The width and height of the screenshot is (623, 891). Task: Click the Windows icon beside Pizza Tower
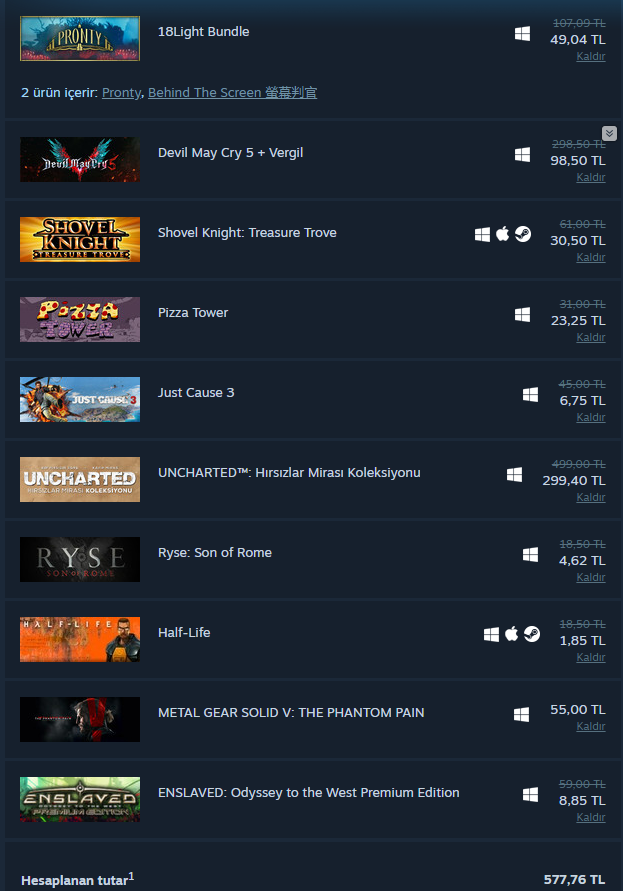522,315
